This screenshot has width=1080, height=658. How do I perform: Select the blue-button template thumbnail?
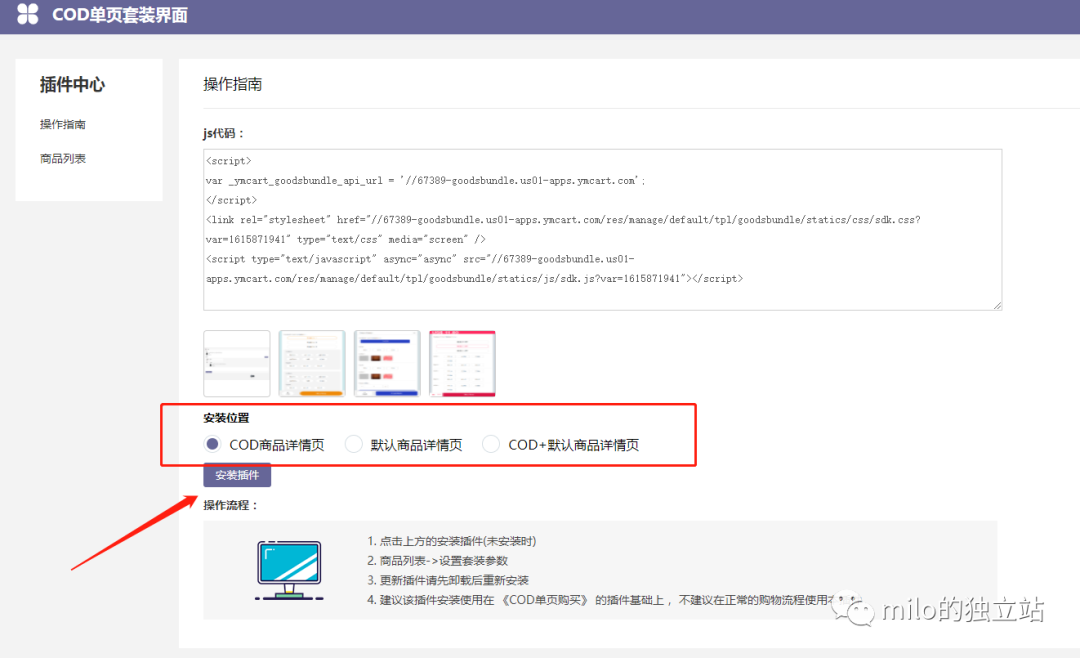tap(387, 363)
